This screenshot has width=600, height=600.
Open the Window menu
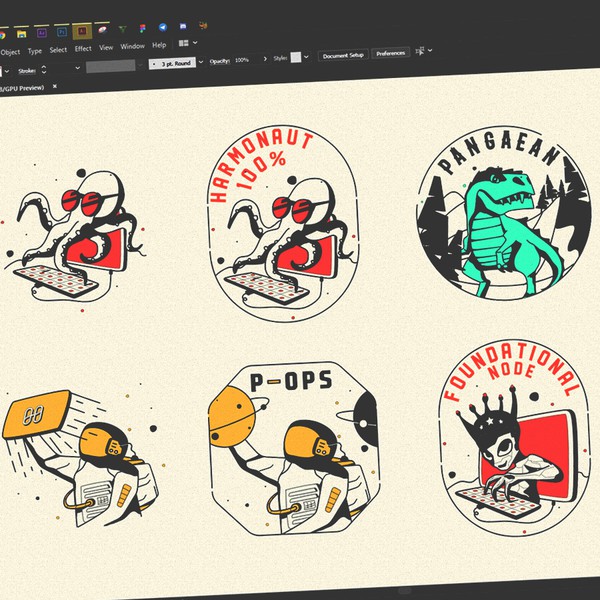click(132, 46)
